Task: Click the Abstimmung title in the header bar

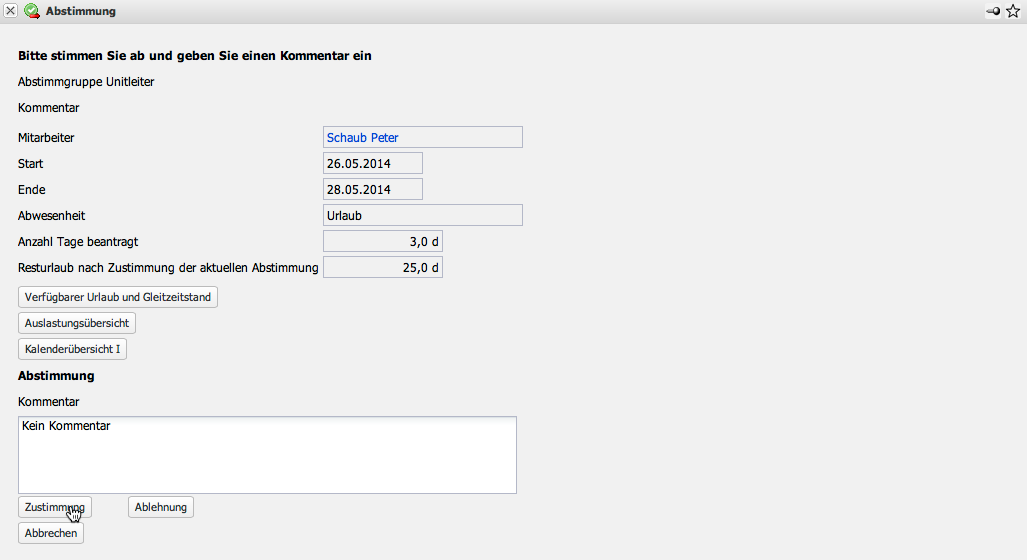Action: [x=81, y=11]
